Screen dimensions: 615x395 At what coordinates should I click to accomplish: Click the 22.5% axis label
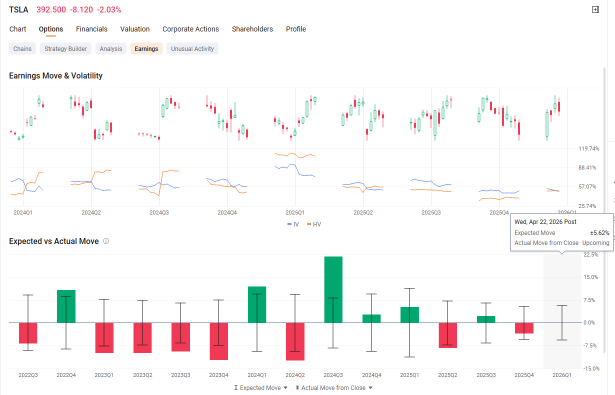tap(591, 255)
